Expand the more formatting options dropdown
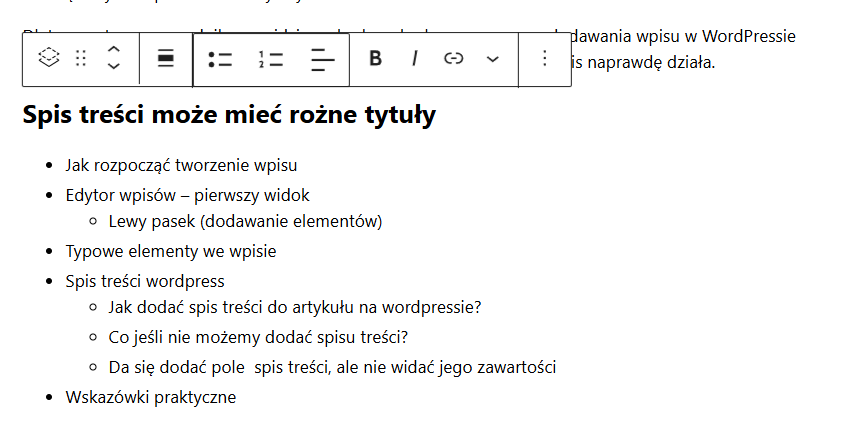The image size is (858, 438). click(x=492, y=59)
